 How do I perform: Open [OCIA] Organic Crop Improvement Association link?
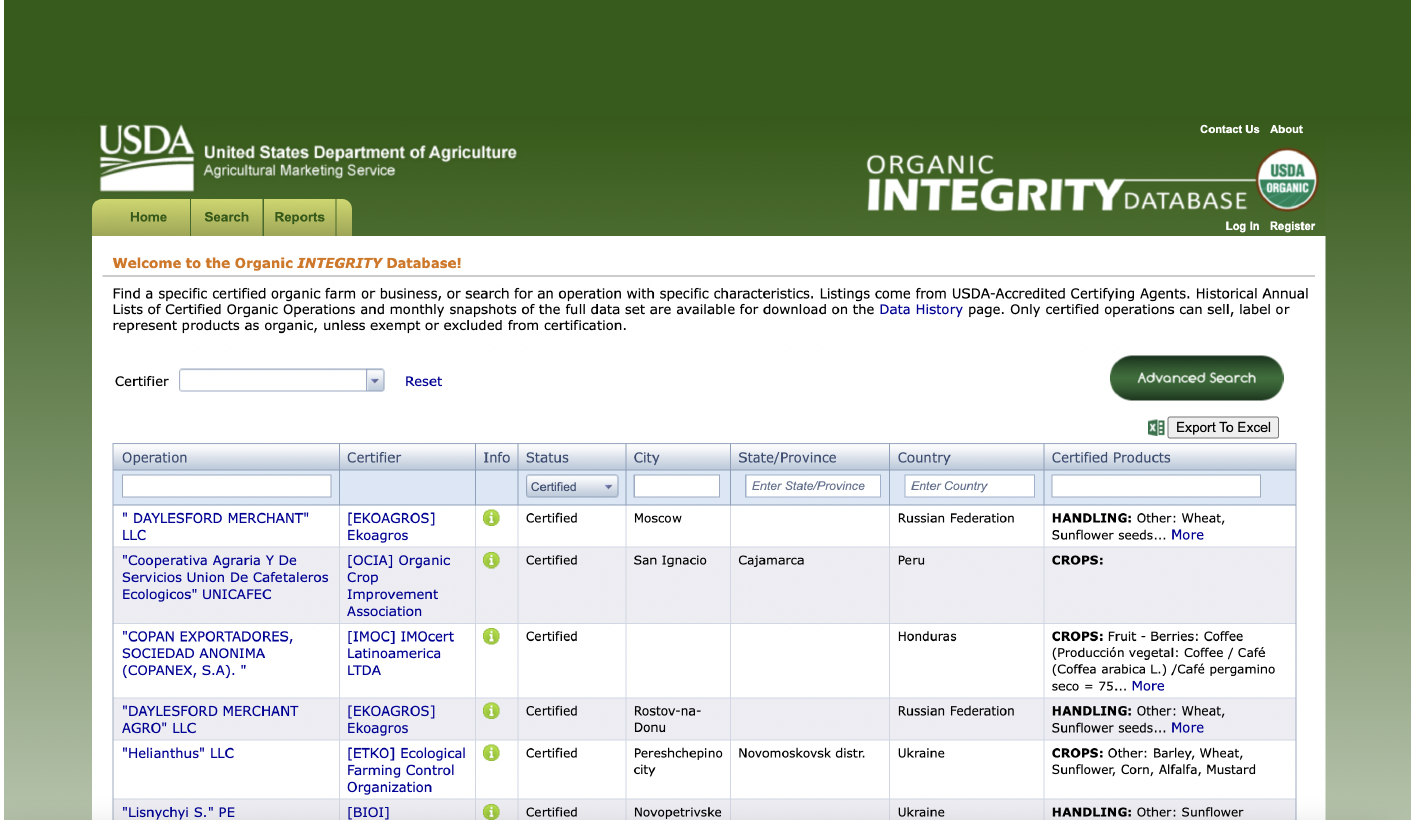399,586
